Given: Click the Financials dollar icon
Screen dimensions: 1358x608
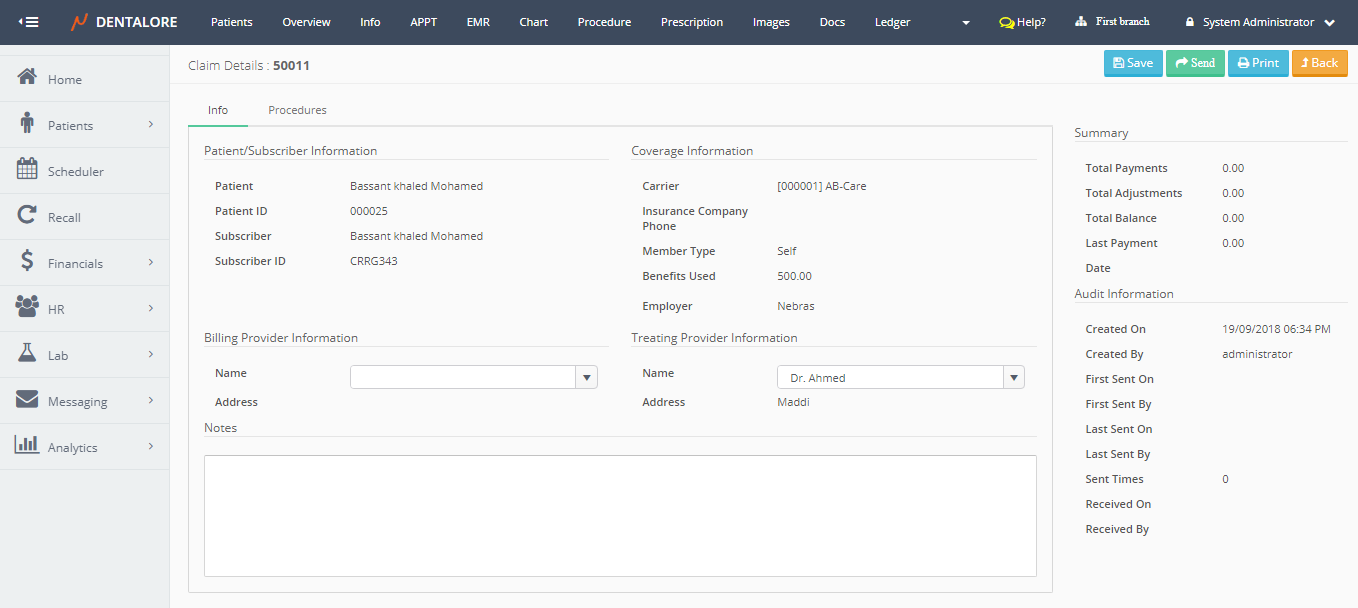Looking at the screenshot, I should coord(27,262).
